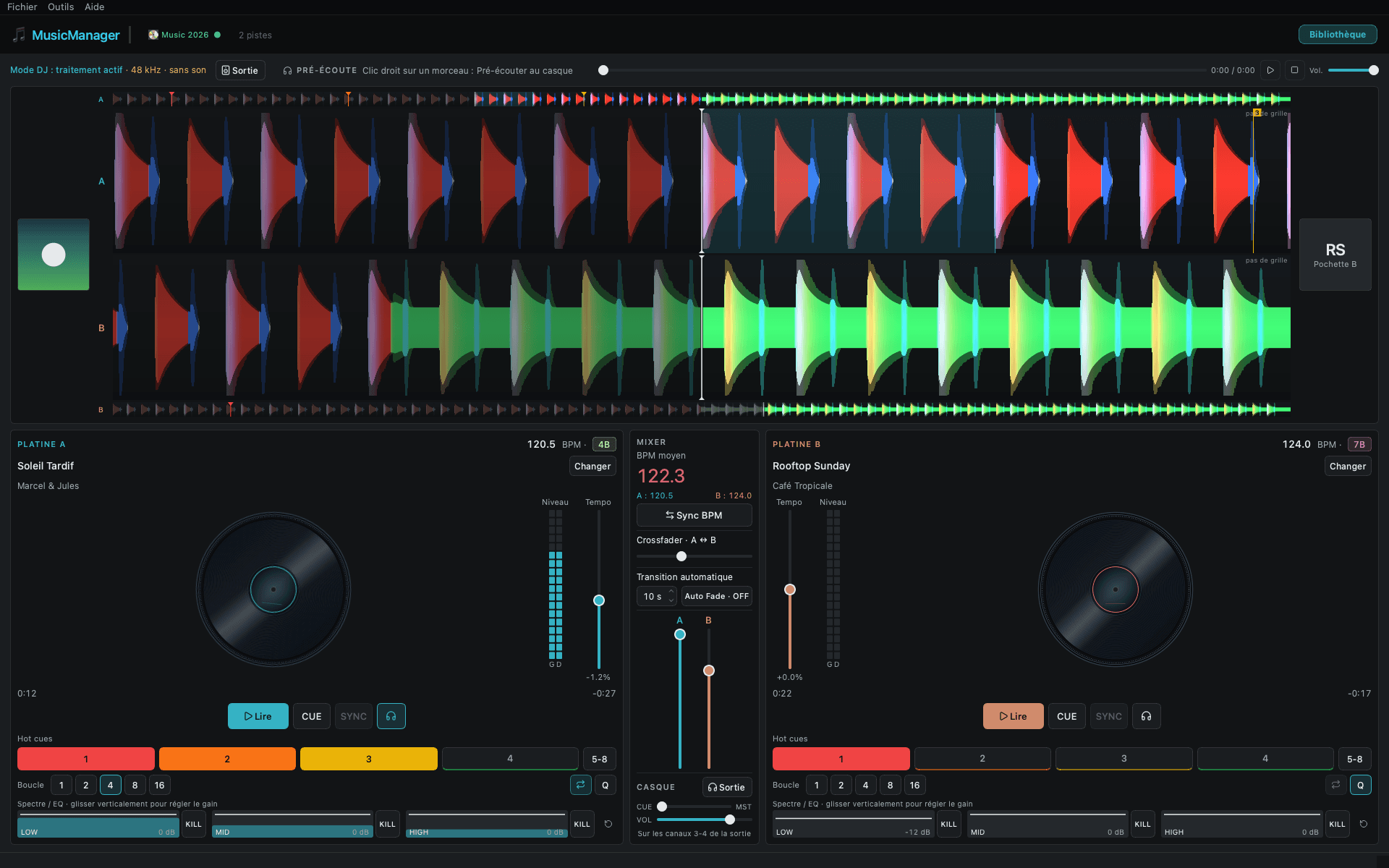1389x868 pixels.
Task: Open Changer track selector on Platine A
Action: pos(592,466)
